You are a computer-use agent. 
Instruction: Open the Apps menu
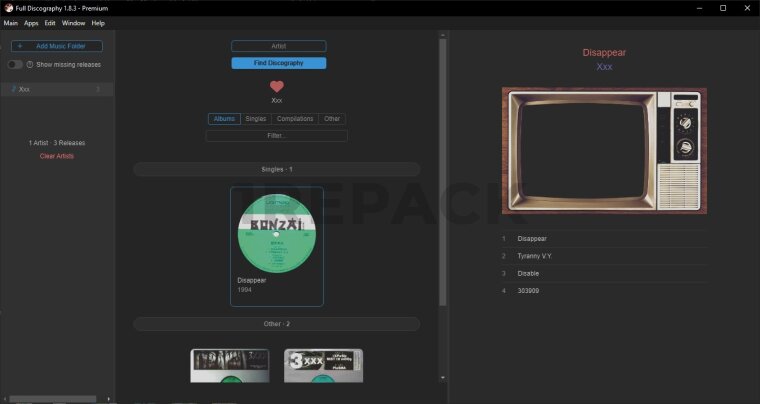tap(31, 23)
